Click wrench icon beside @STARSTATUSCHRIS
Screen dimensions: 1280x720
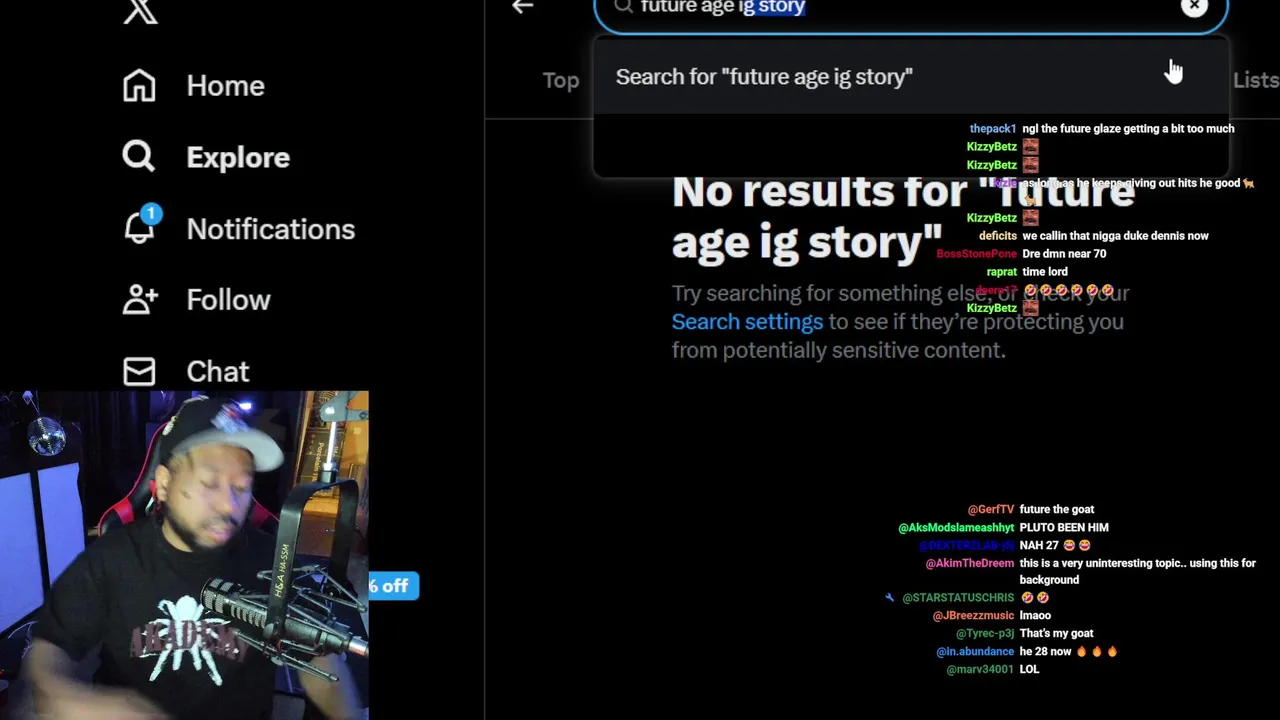click(x=889, y=597)
